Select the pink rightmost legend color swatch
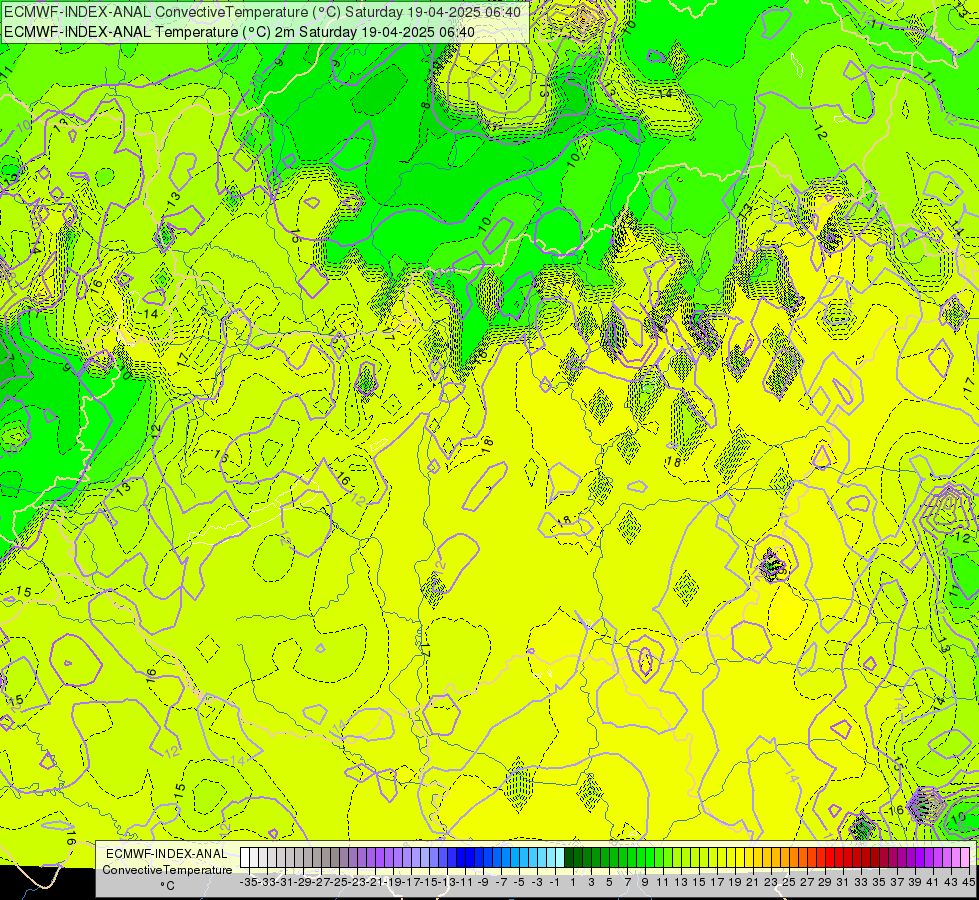This screenshot has width=979, height=900. point(965,857)
